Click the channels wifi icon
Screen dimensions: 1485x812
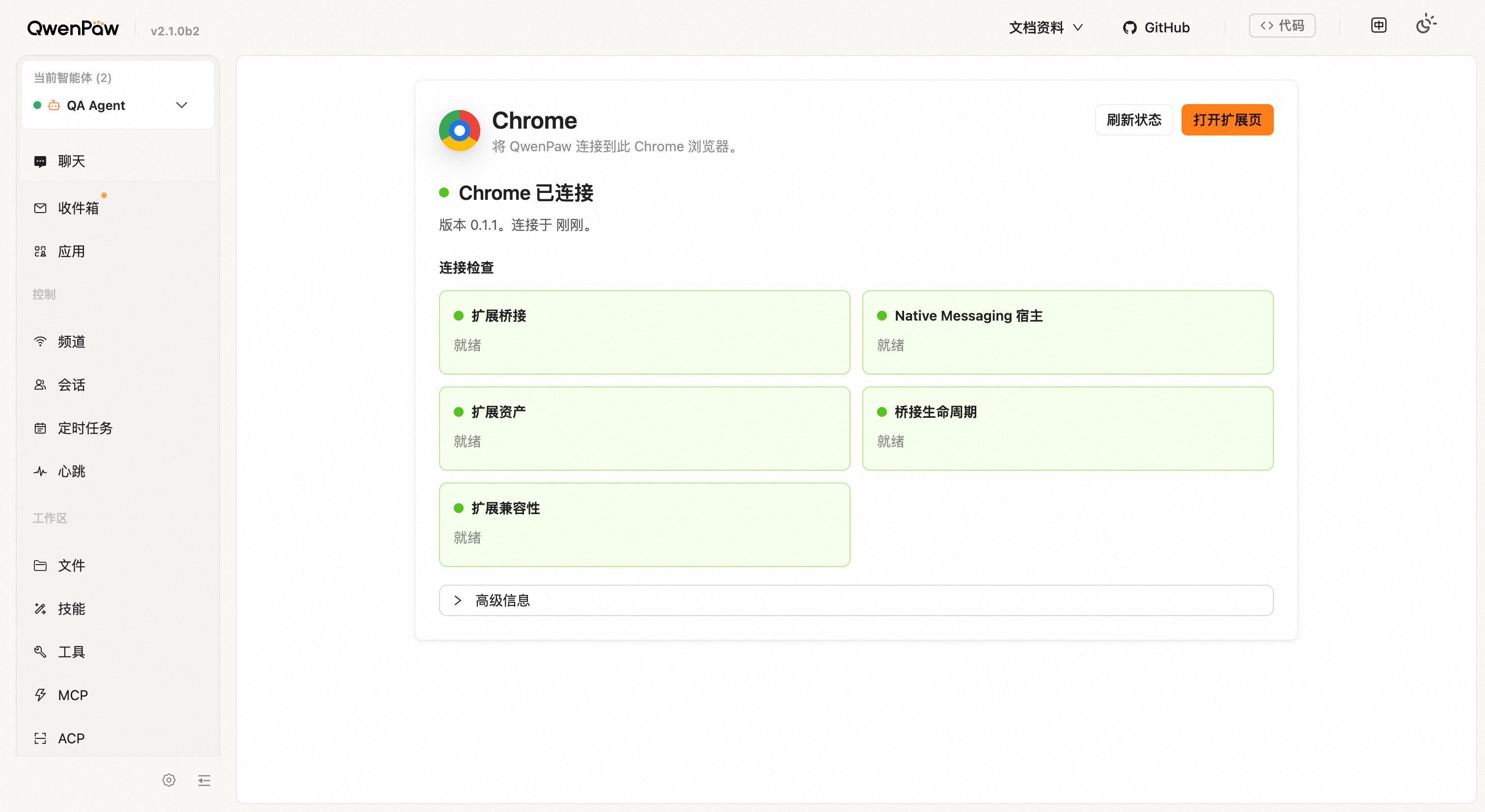pyautogui.click(x=40, y=342)
